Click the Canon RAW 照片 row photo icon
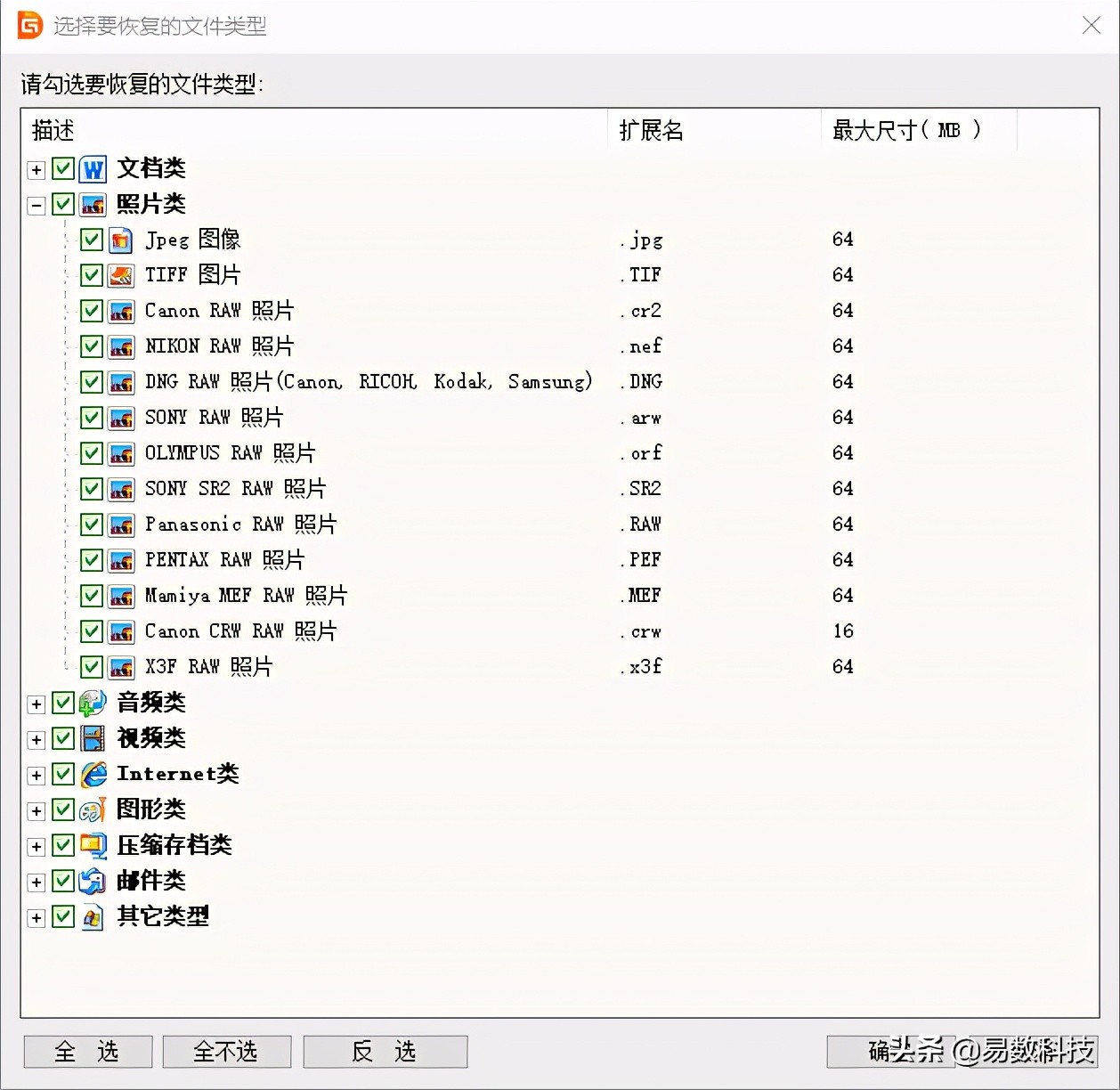Viewport: 1120px width, 1090px height. 121,311
